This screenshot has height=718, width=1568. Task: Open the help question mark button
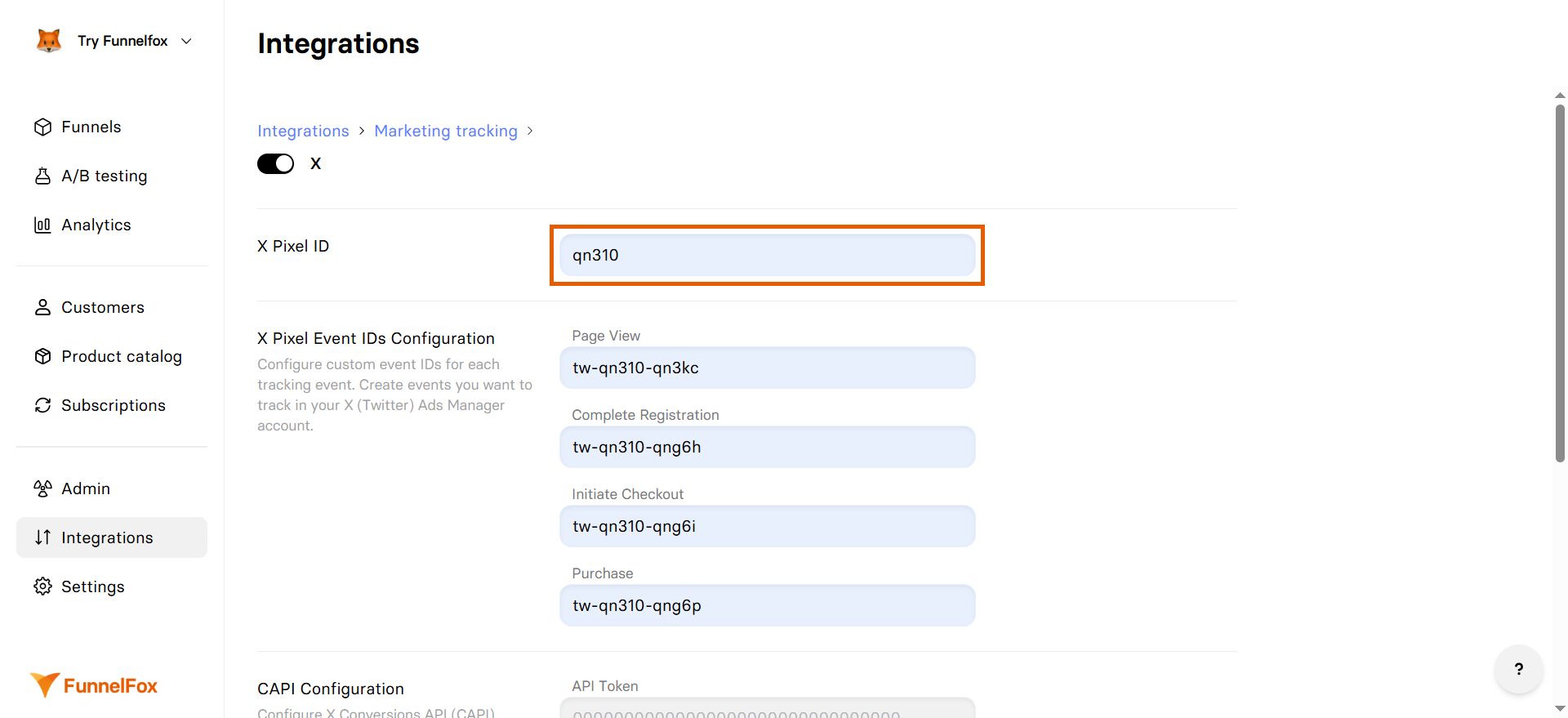tap(1519, 669)
